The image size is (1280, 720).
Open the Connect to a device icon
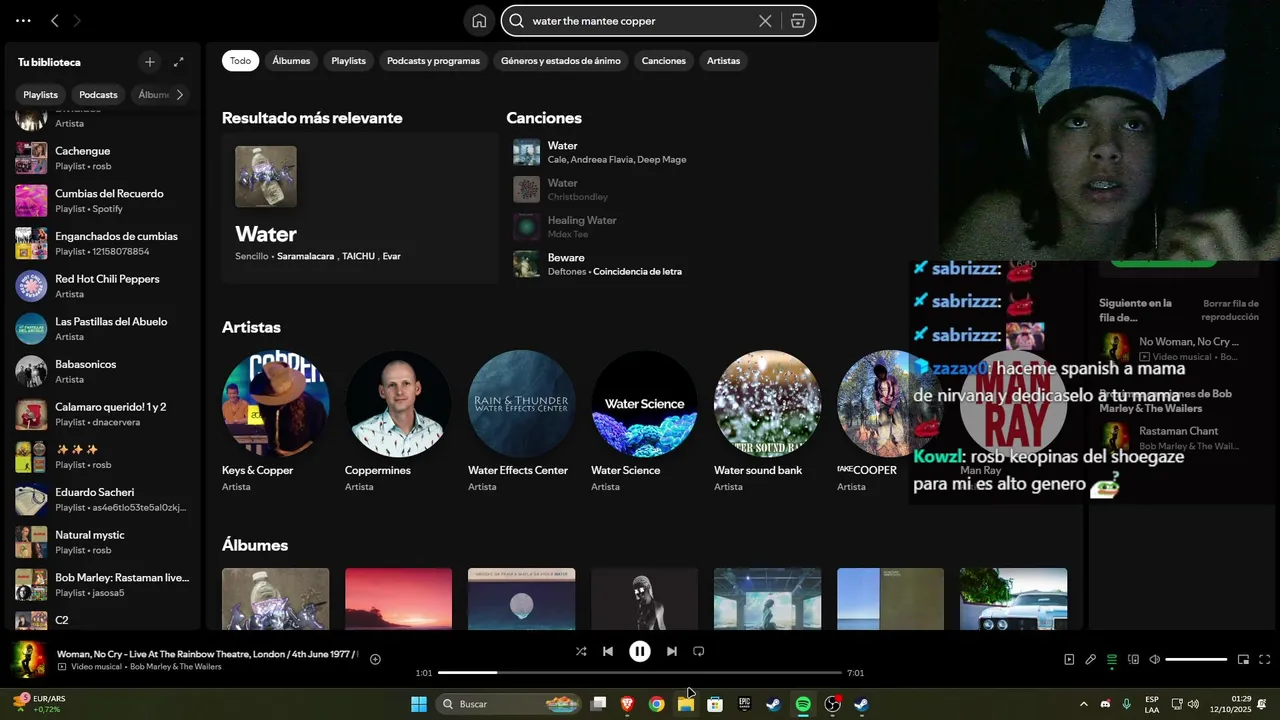1133,659
